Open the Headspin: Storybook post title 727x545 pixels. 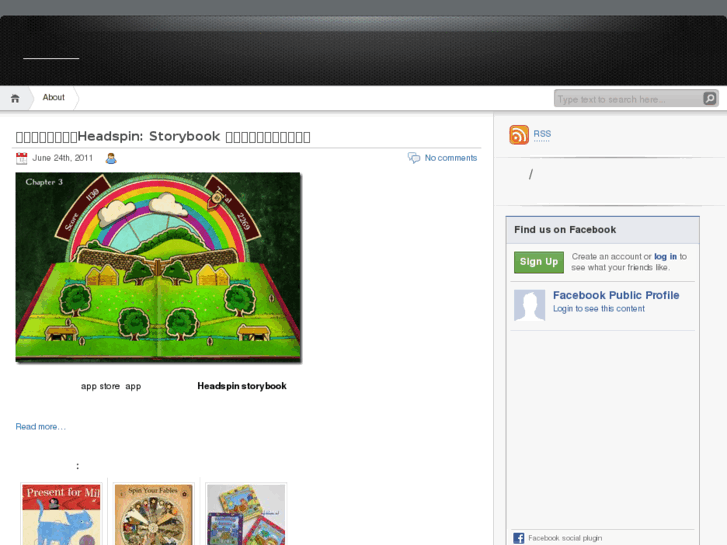163,136
